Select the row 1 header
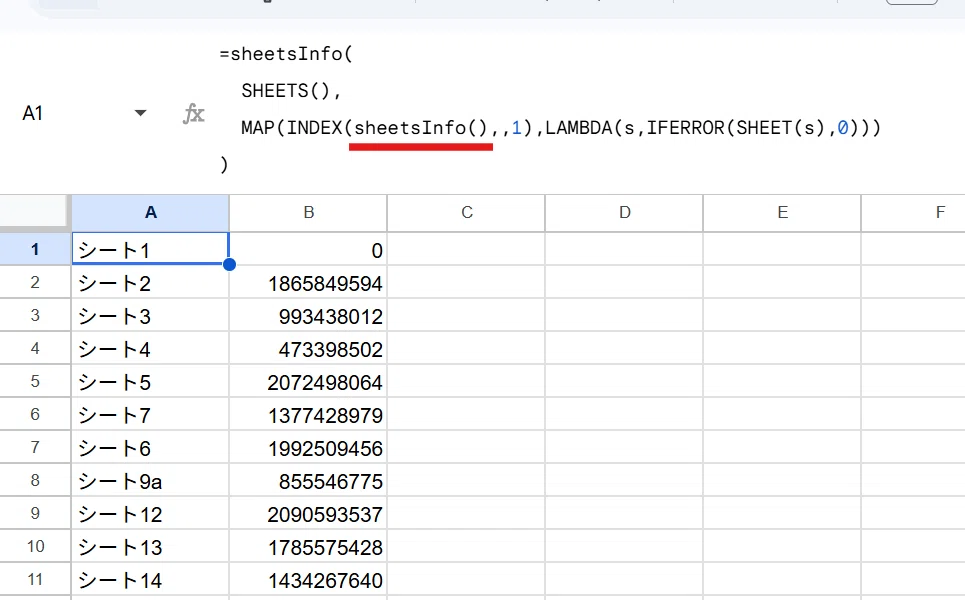 tap(35, 249)
